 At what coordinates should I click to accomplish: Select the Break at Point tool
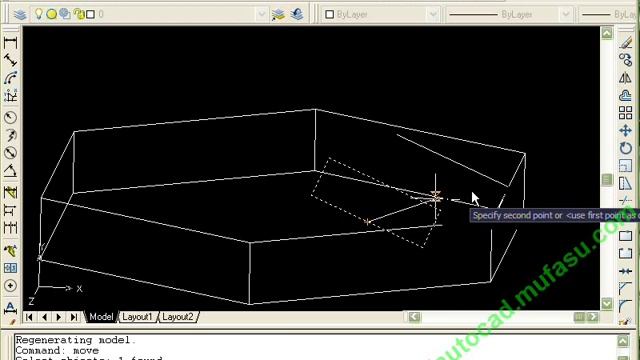tap(625, 236)
